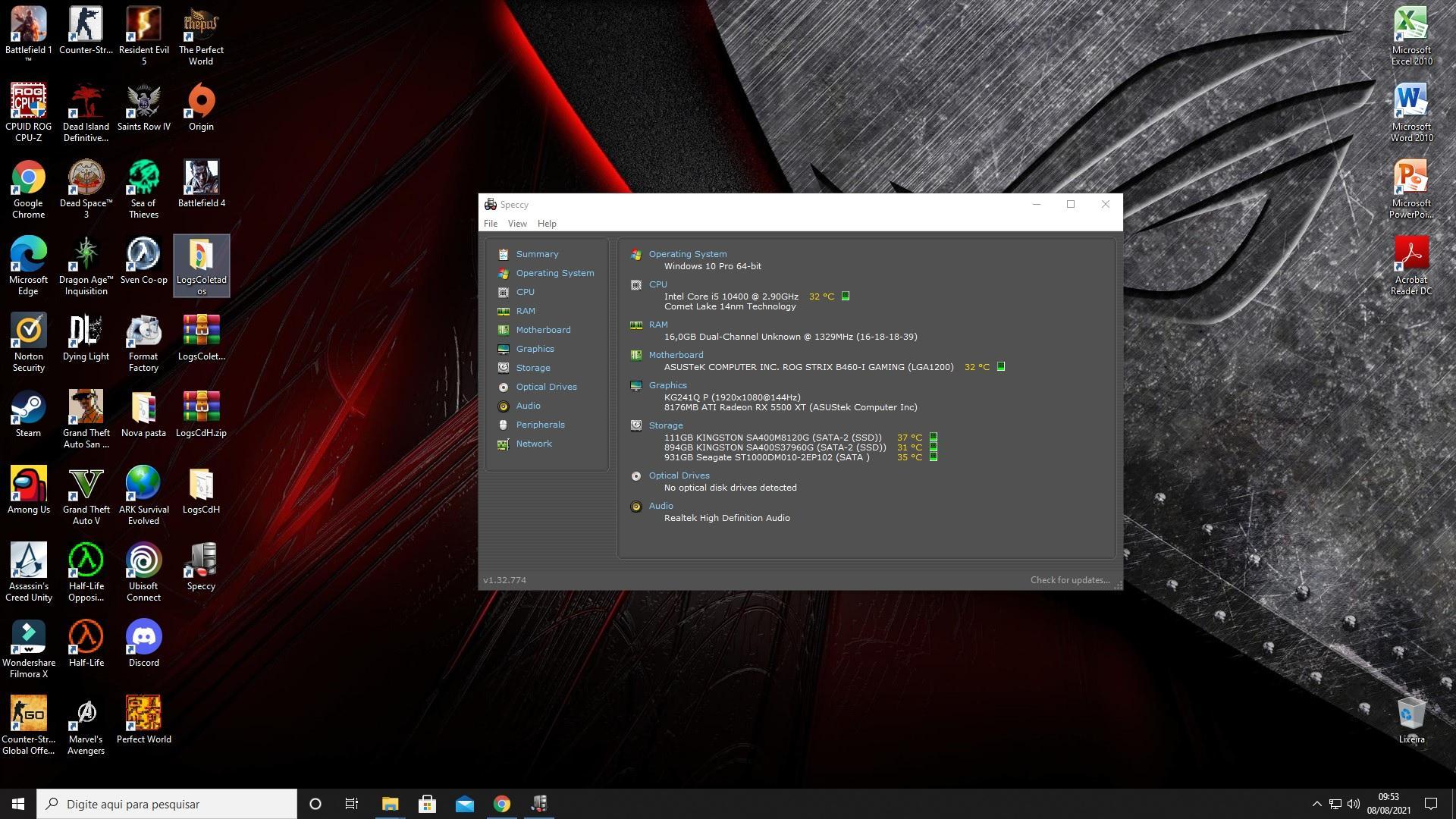Click the Optical Drives heading in summary

click(679, 475)
